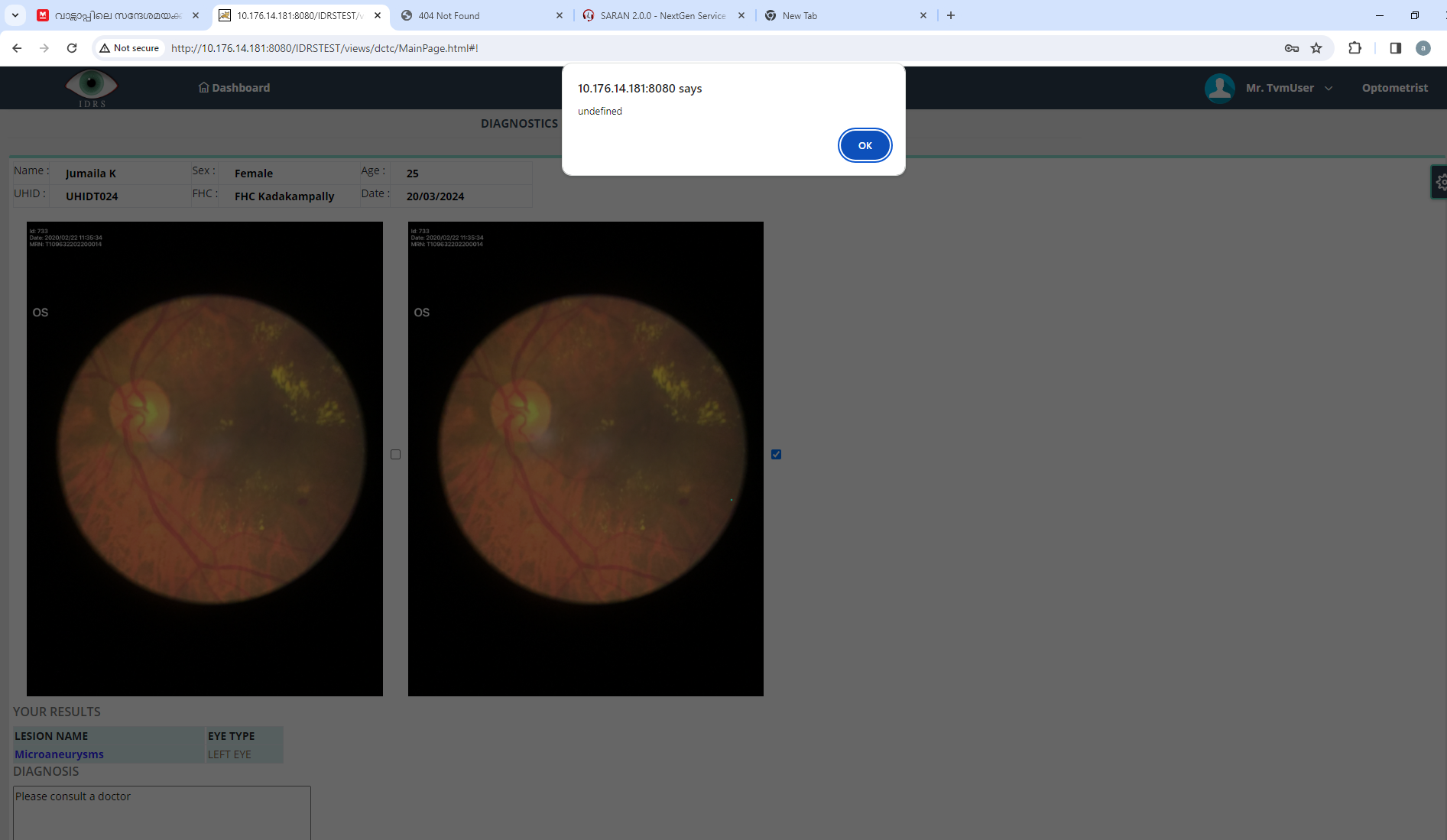
Task: Click the Optometrist role label
Action: 1394,88
